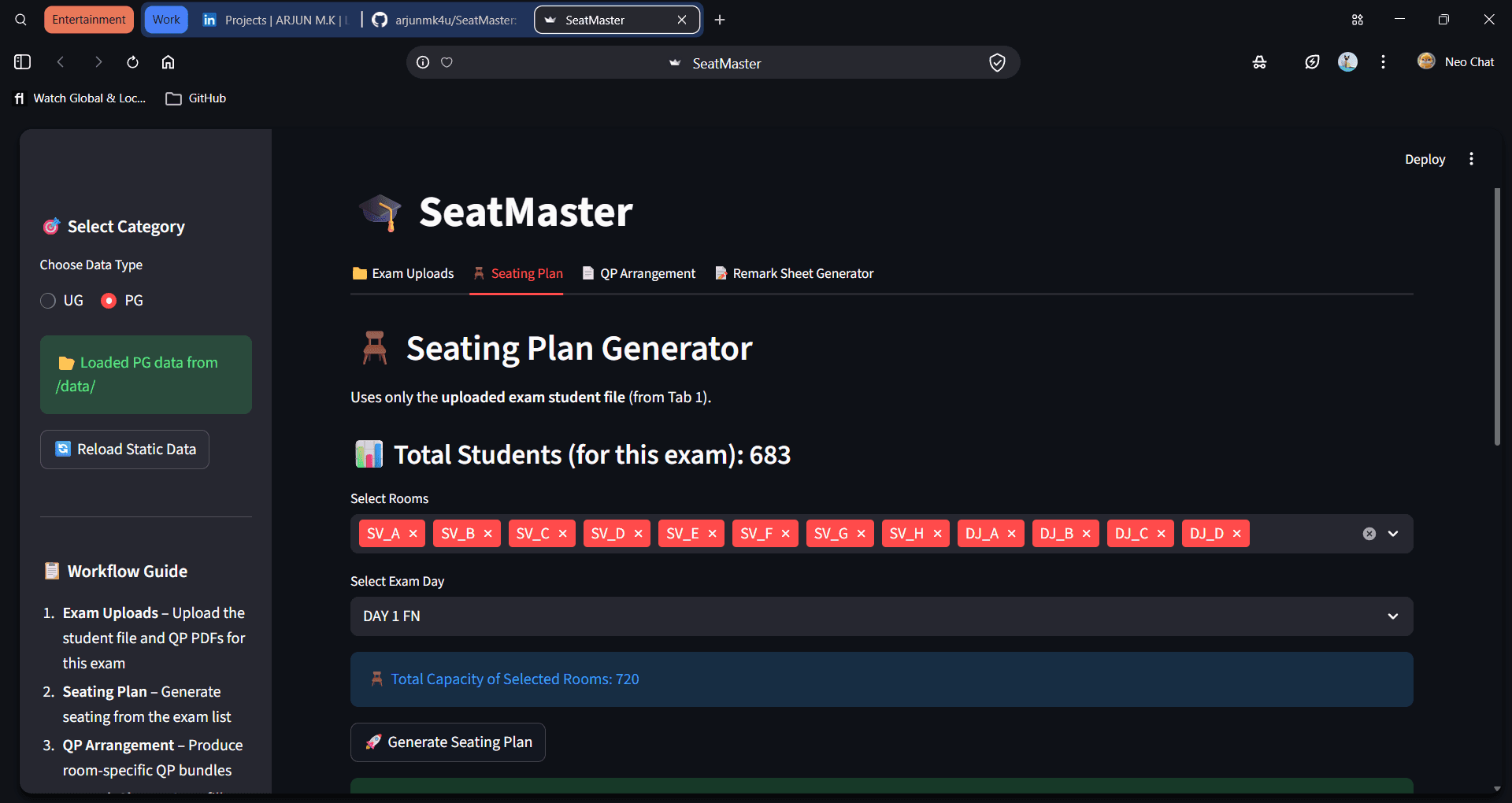The height and width of the screenshot is (803, 1512).
Task: Open the browser three-dot menu
Action: (x=1383, y=61)
